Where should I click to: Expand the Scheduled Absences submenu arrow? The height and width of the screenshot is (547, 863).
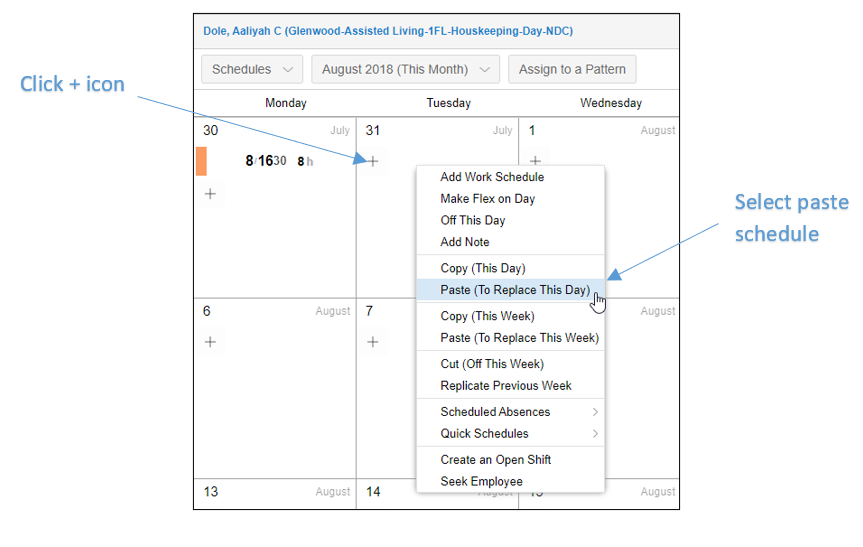595,412
